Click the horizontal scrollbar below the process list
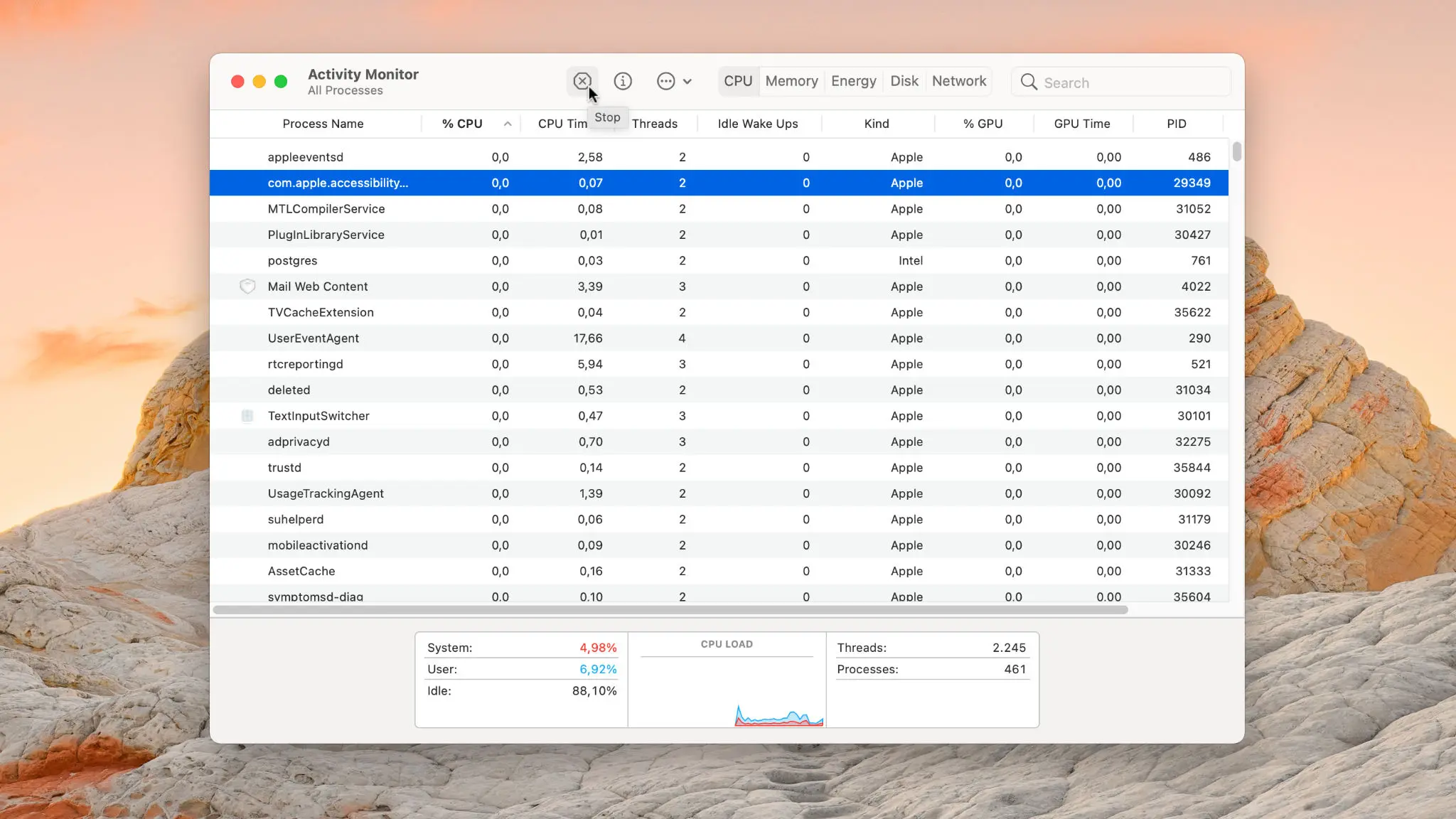This screenshot has width=1456, height=819. [x=670, y=610]
